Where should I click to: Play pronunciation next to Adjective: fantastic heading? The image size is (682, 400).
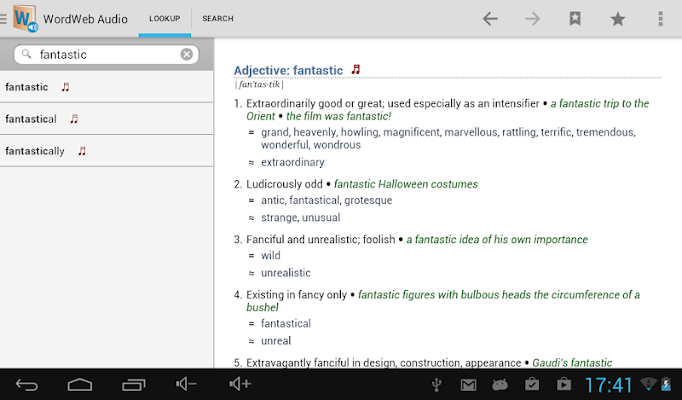coord(356,69)
